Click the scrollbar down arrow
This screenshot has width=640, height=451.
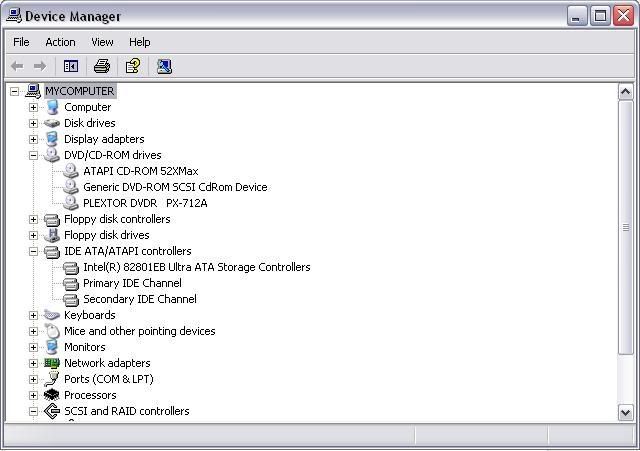(625, 412)
